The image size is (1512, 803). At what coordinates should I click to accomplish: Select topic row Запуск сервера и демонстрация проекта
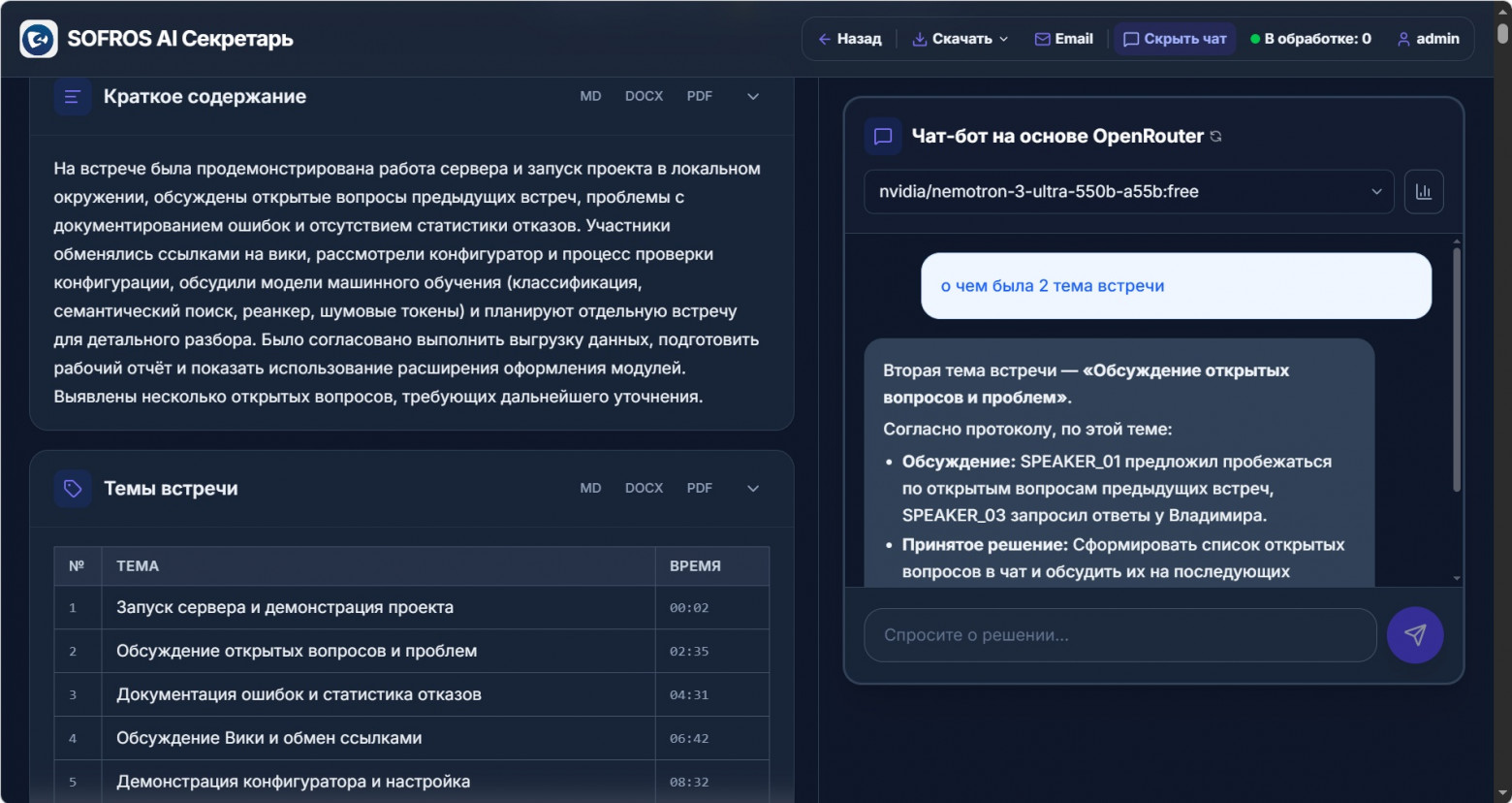tap(412, 607)
